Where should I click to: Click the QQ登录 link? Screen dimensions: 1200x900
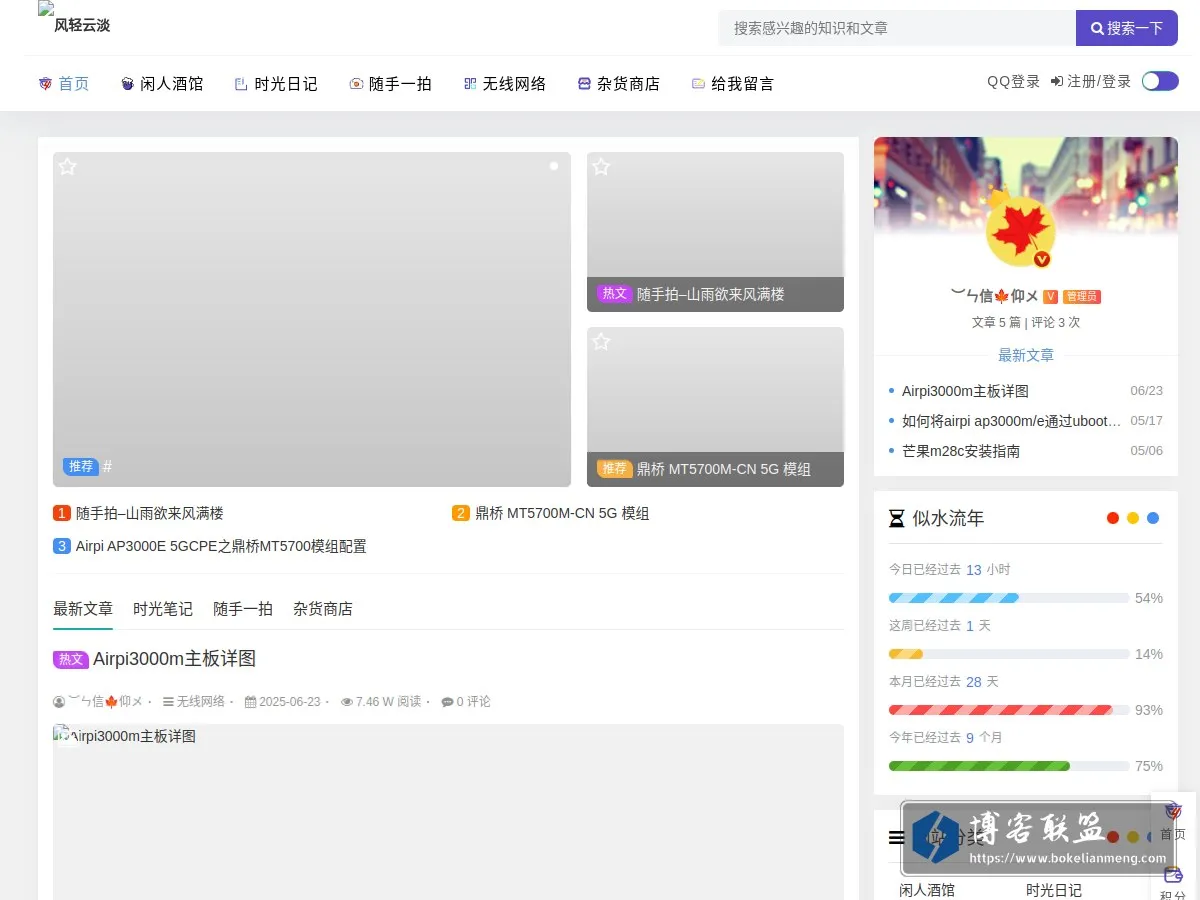(1014, 81)
